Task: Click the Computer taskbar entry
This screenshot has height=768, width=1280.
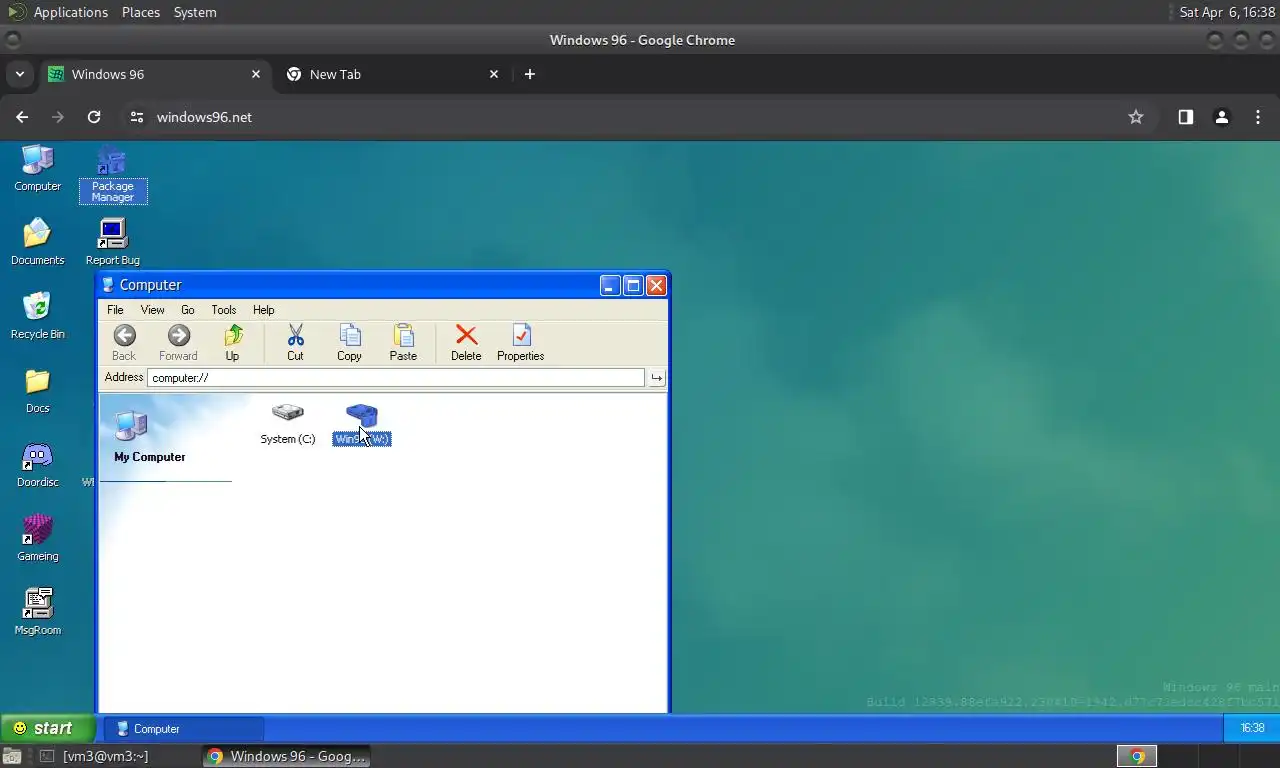Action: pos(186,729)
